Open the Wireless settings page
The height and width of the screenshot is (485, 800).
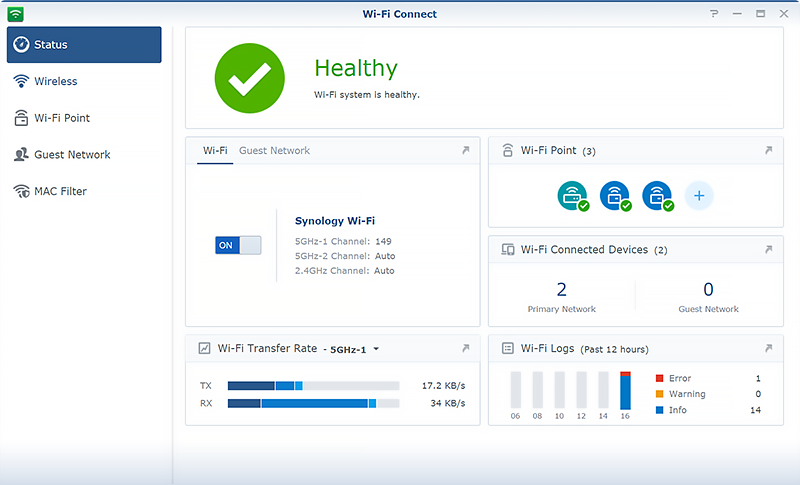pos(84,82)
